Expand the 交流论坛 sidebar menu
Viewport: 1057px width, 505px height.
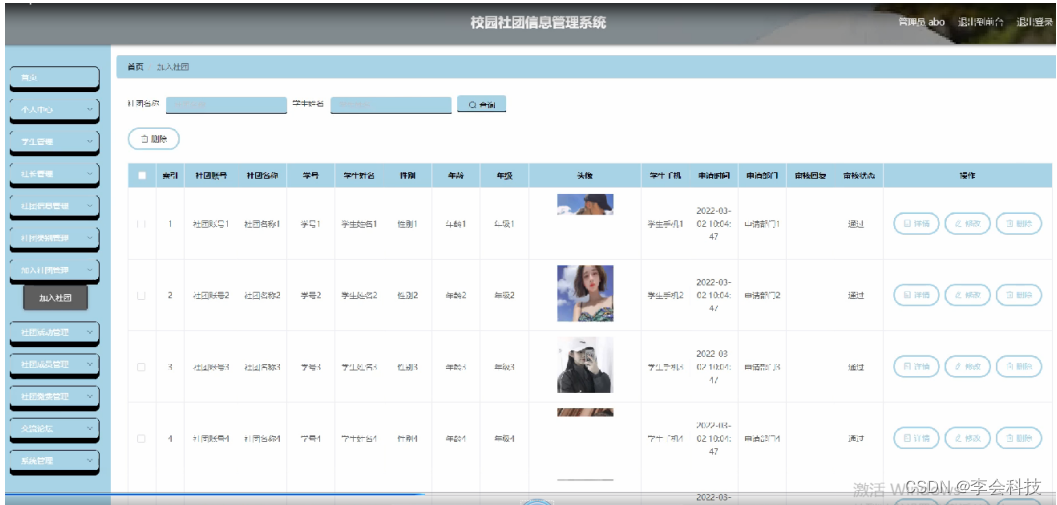(55, 428)
